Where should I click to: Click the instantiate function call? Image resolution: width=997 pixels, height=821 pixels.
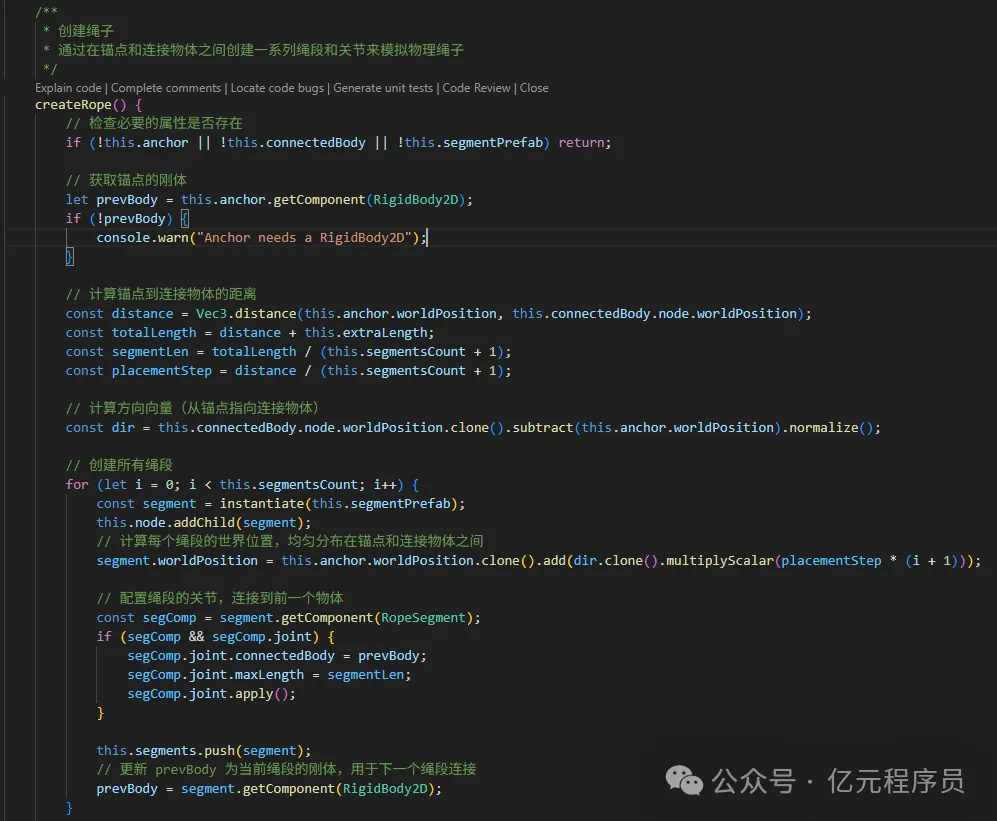tap(261, 504)
